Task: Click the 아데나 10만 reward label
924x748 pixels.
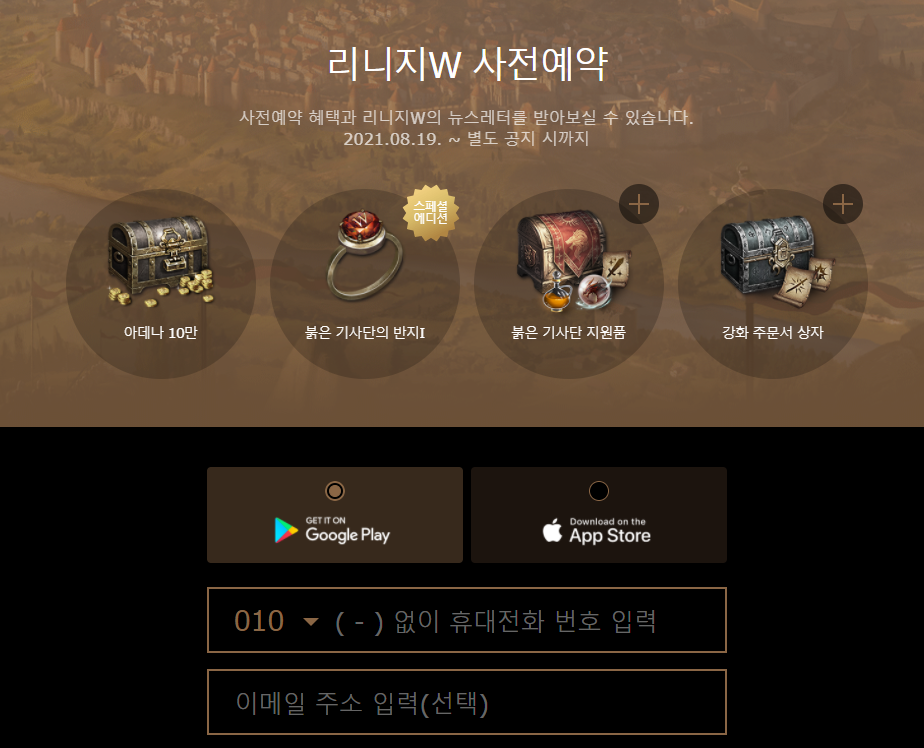Action: [x=160, y=332]
